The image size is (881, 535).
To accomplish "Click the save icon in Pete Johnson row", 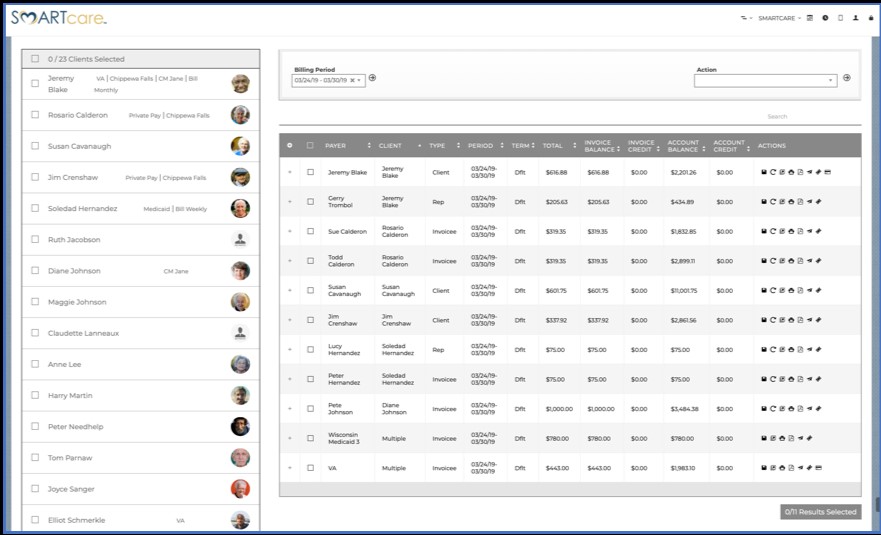I will (x=764, y=409).
